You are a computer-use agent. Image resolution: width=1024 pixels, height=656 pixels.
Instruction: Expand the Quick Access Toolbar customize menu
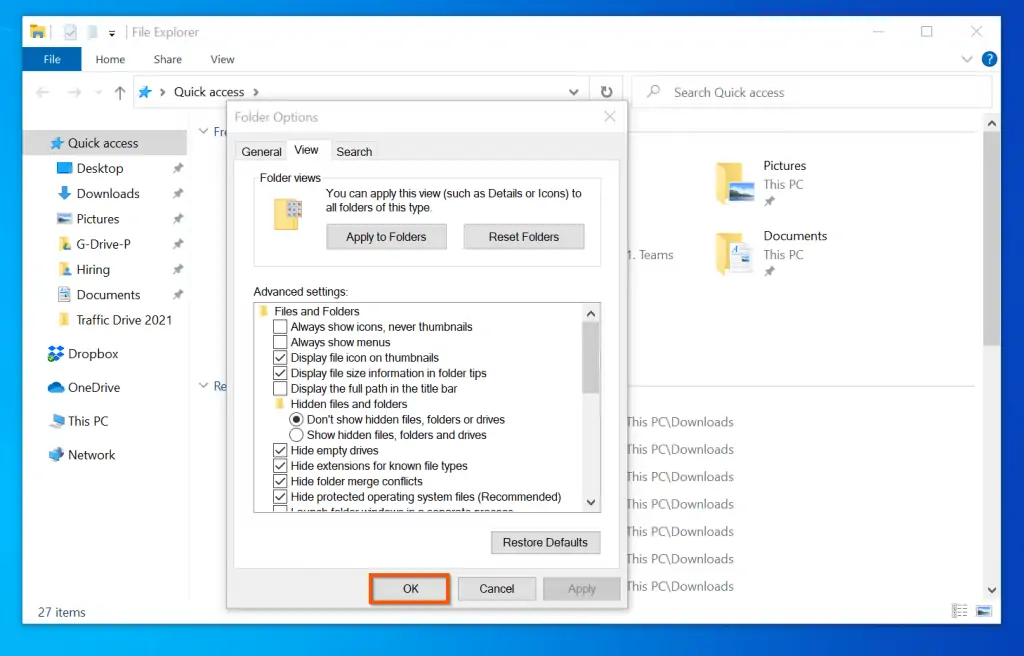pyautogui.click(x=111, y=31)
